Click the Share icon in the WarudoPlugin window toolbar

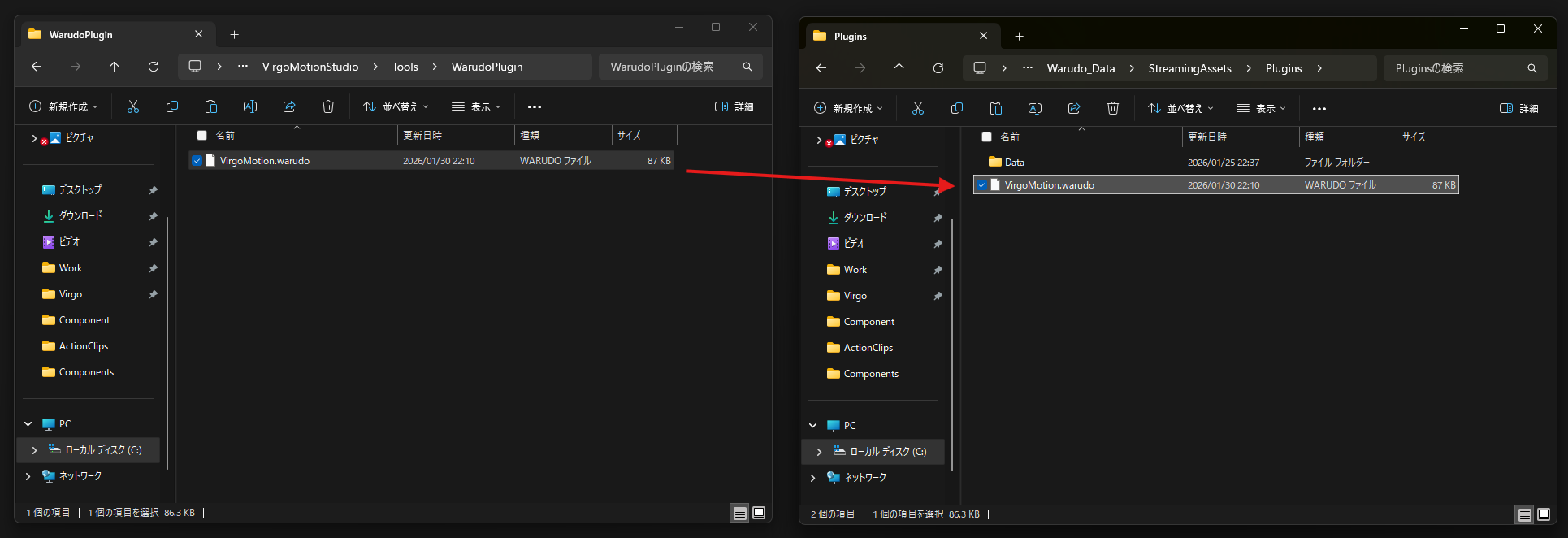tap(289, 106)
